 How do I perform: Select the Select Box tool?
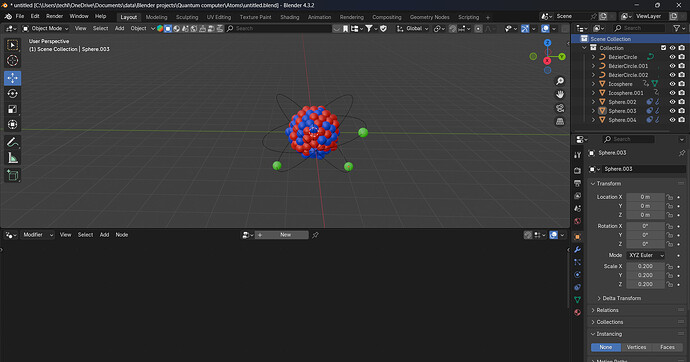point(12,45)
